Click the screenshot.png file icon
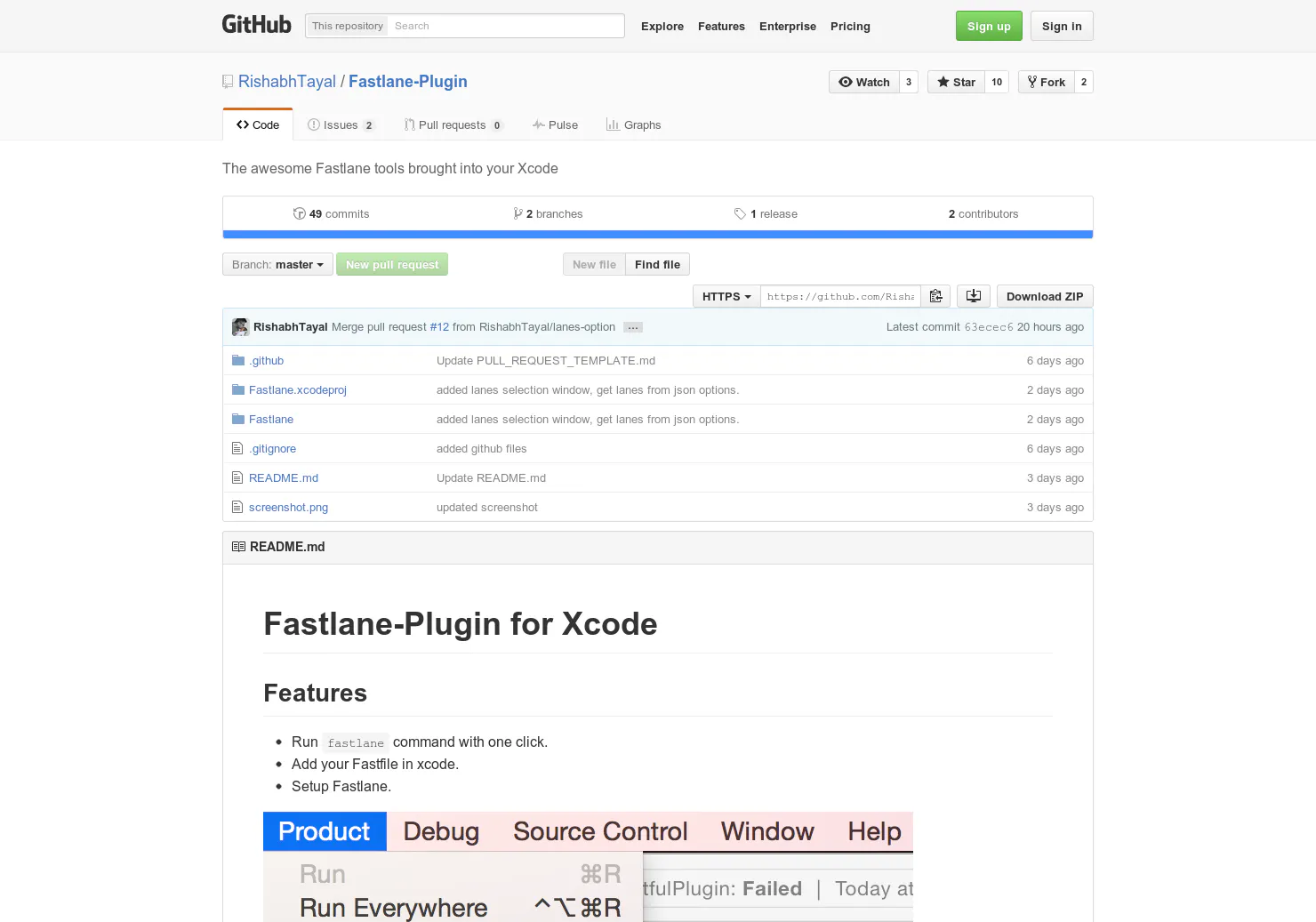Image resolution: width=1316 pixels, height=922 pixels. click(x=237, y=507)
